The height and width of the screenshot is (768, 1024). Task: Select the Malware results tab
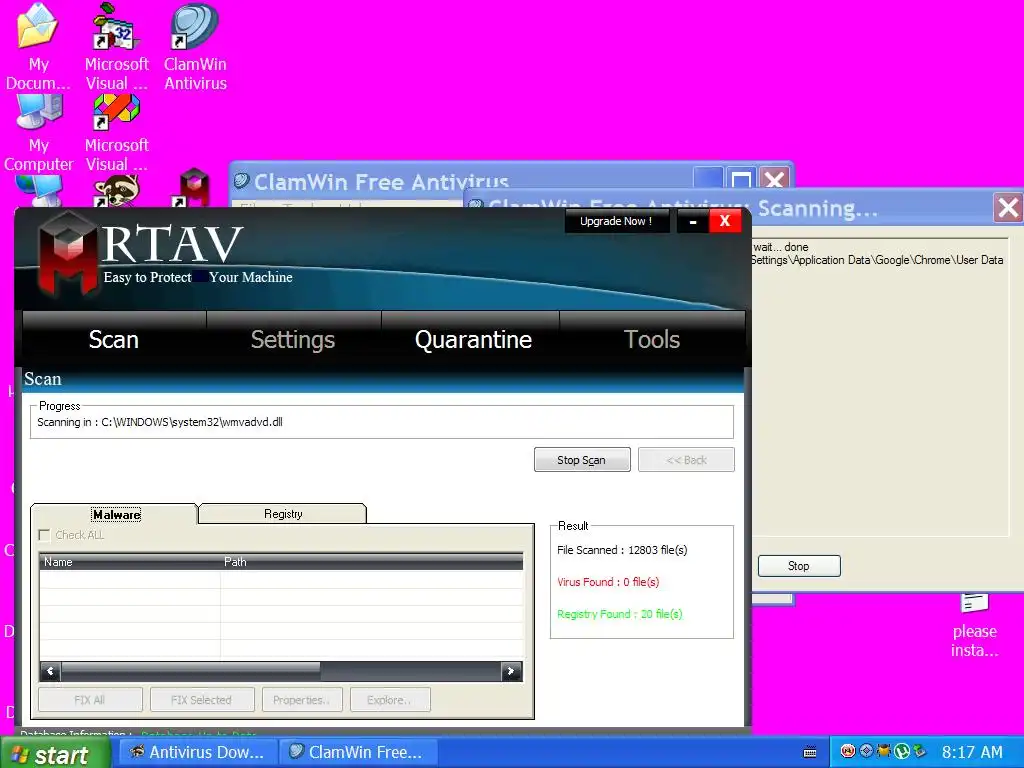(116, 515)
